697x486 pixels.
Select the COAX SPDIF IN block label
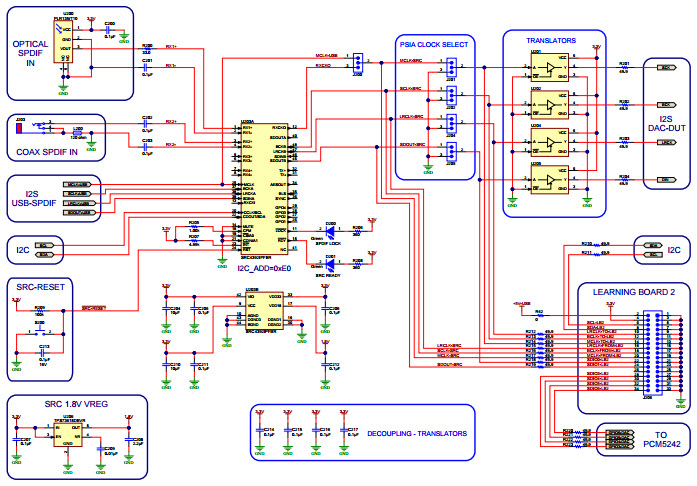(x=47, y=152)
